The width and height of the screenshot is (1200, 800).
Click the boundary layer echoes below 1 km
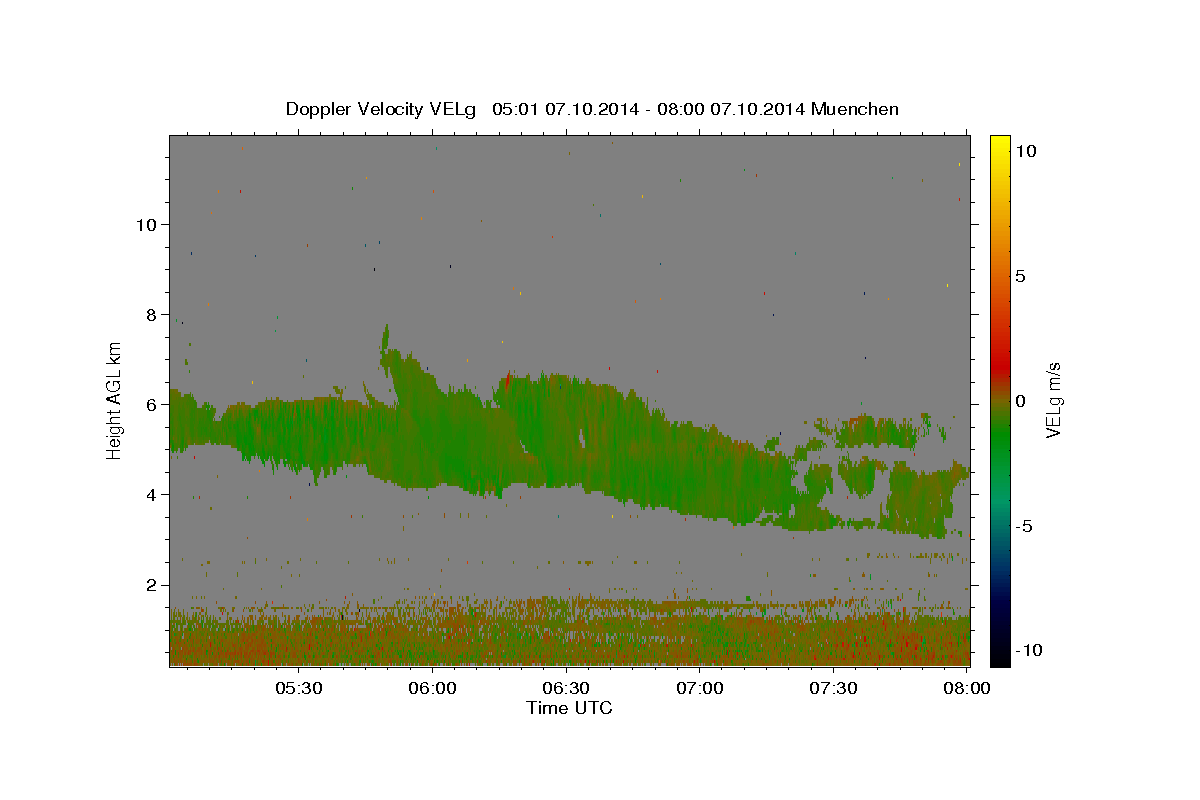coord(569,643)
